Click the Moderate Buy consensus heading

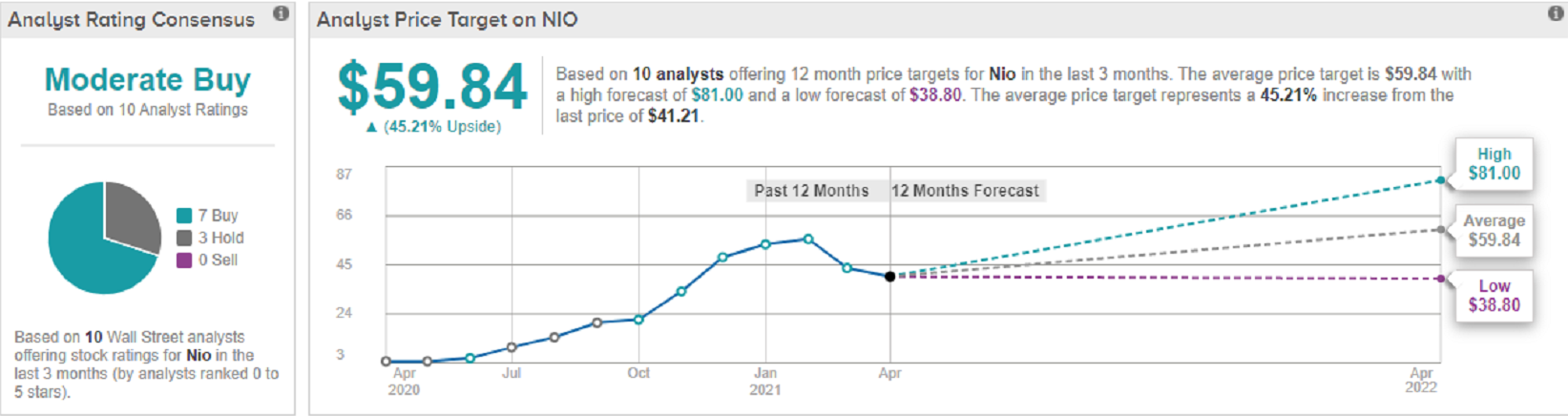148,79
